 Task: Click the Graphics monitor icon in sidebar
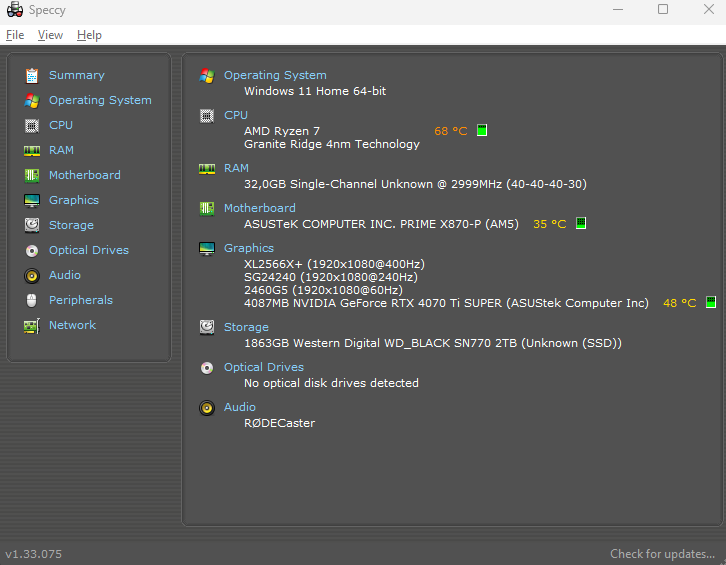click(31, 201)
